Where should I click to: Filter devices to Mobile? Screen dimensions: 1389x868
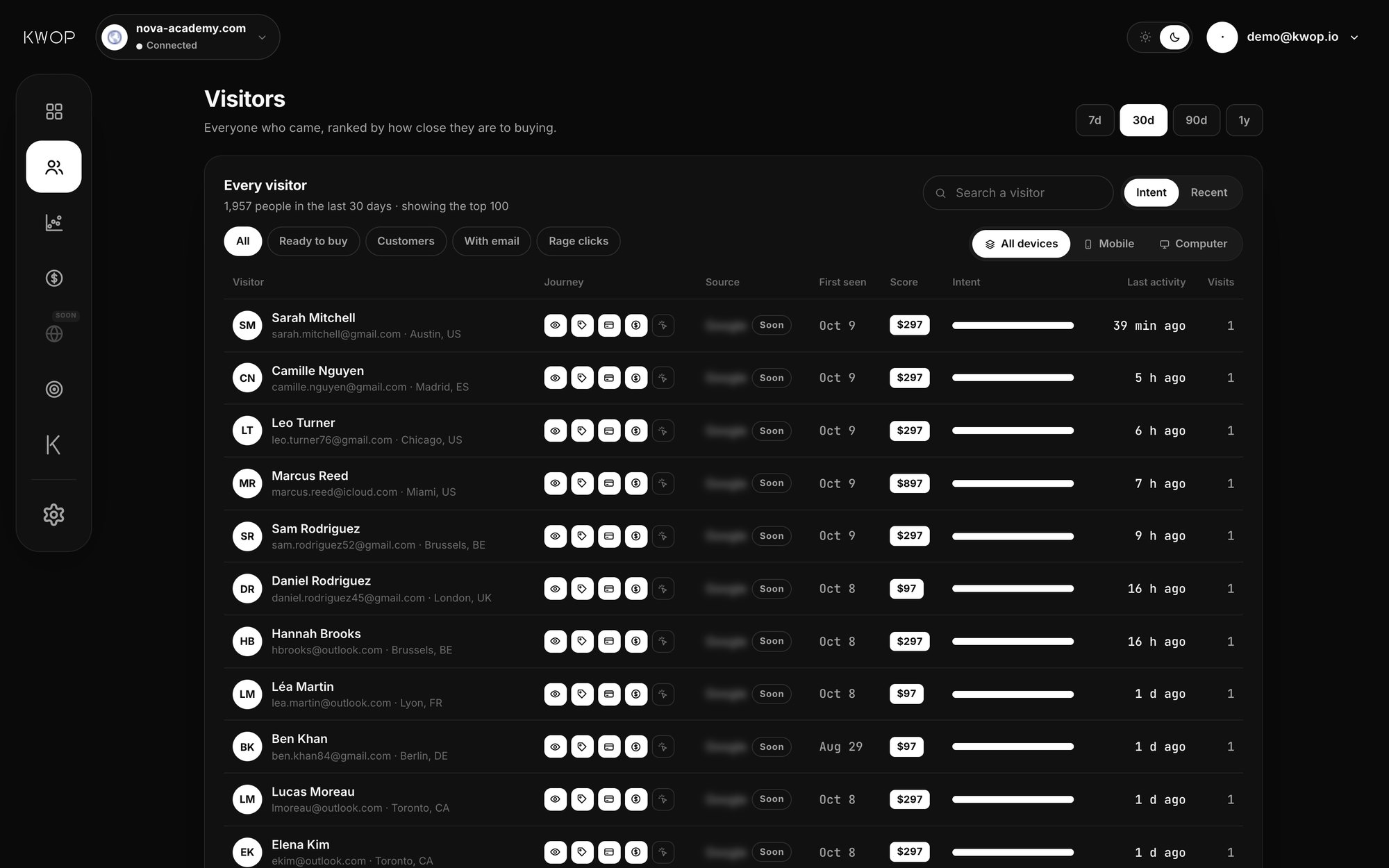(x=1109, y=244)
